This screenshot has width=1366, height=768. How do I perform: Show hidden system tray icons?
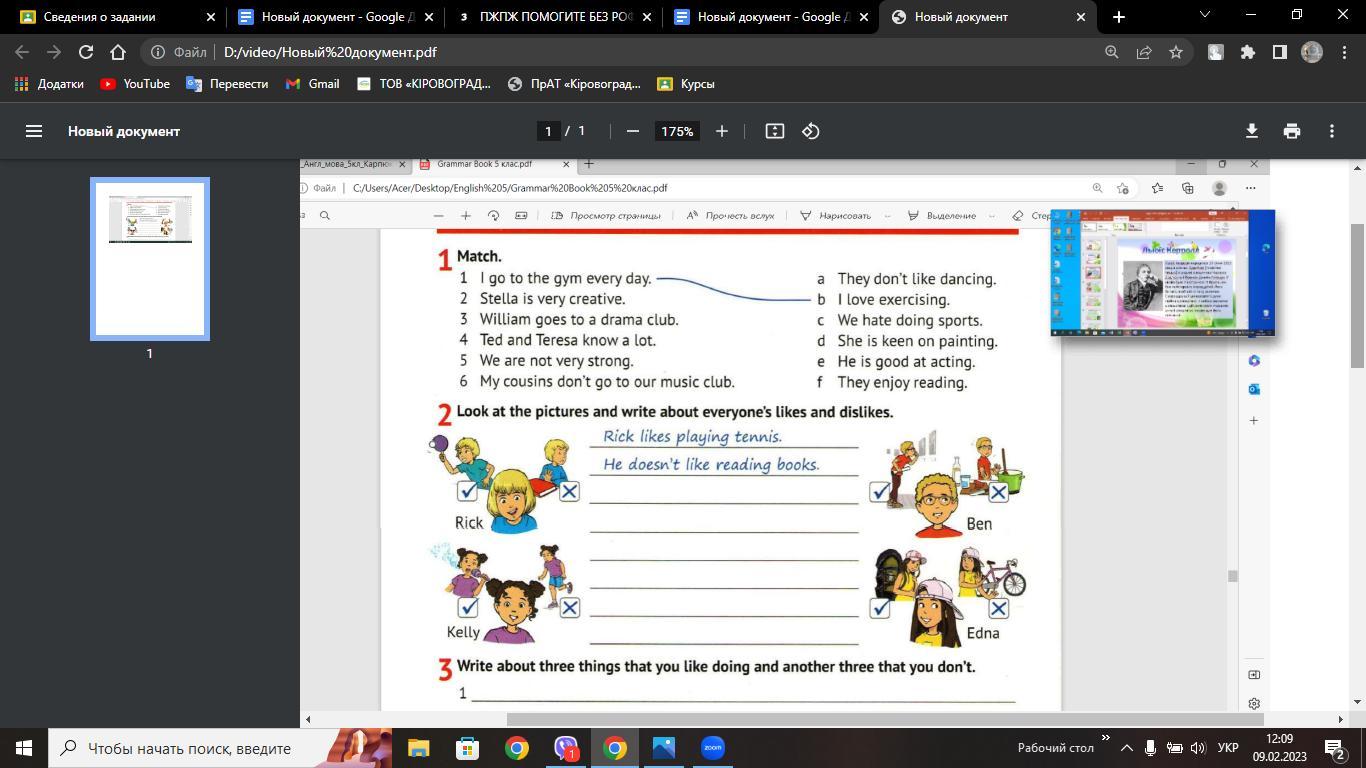(1126, 748)
